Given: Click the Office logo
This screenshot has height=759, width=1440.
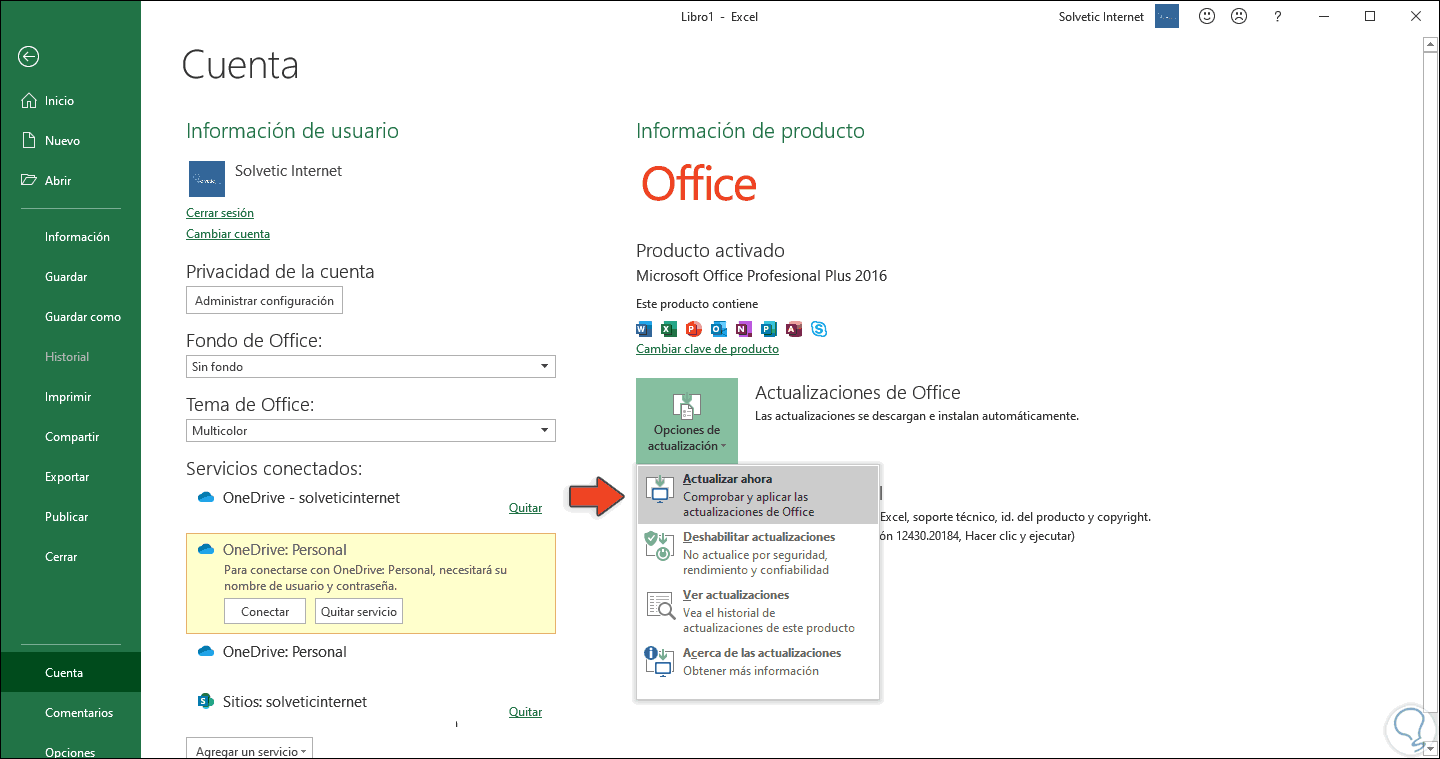Looking at the screenshot, I should 699,184.
